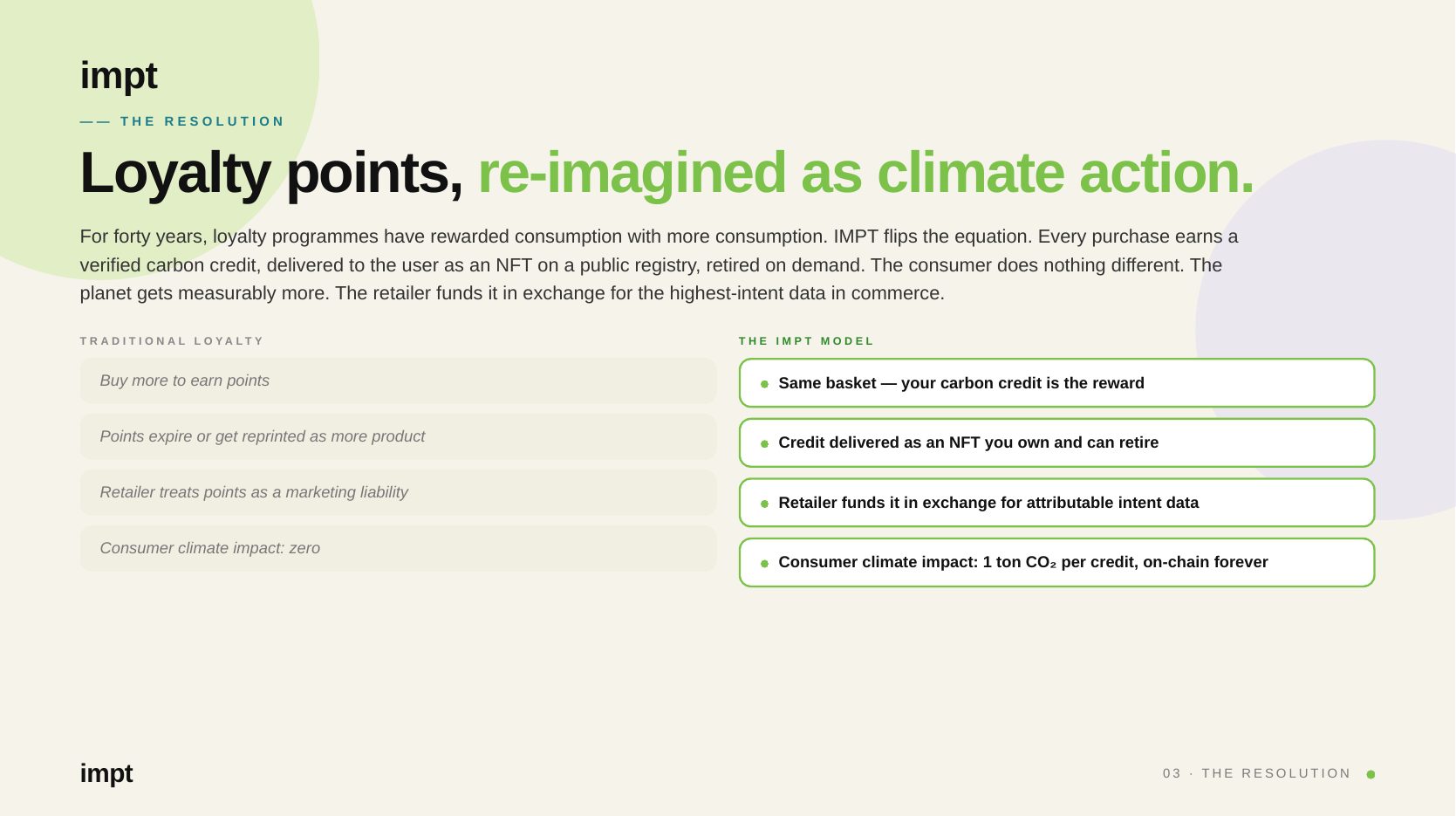This screenshot has height=816, width=1456.
Task: Click 'Credit delivered as an NFT' card
Action: 1056,442
